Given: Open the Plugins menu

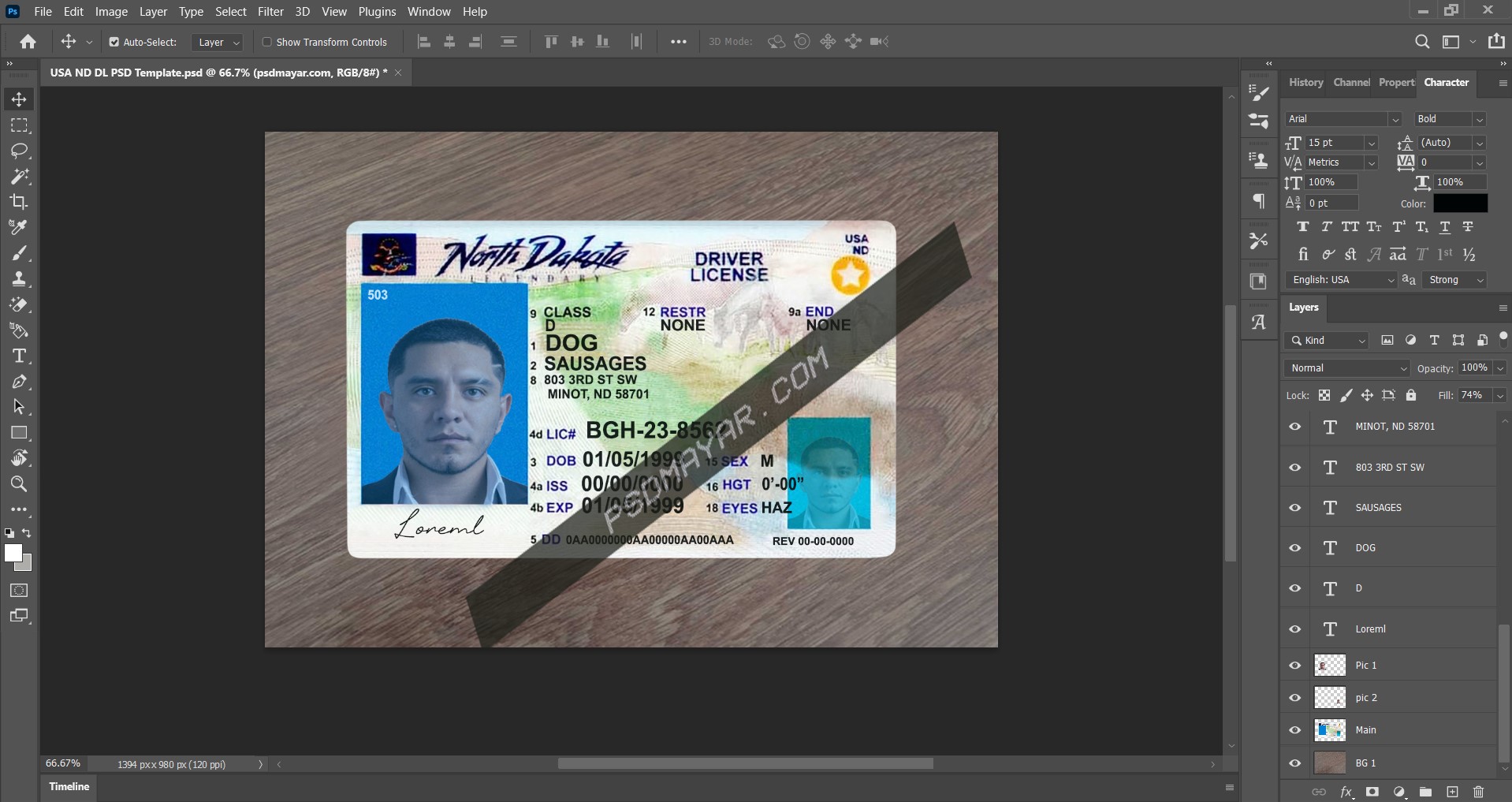Looking at the screenshot, I should pyautogui.click(x=377, y=12).
